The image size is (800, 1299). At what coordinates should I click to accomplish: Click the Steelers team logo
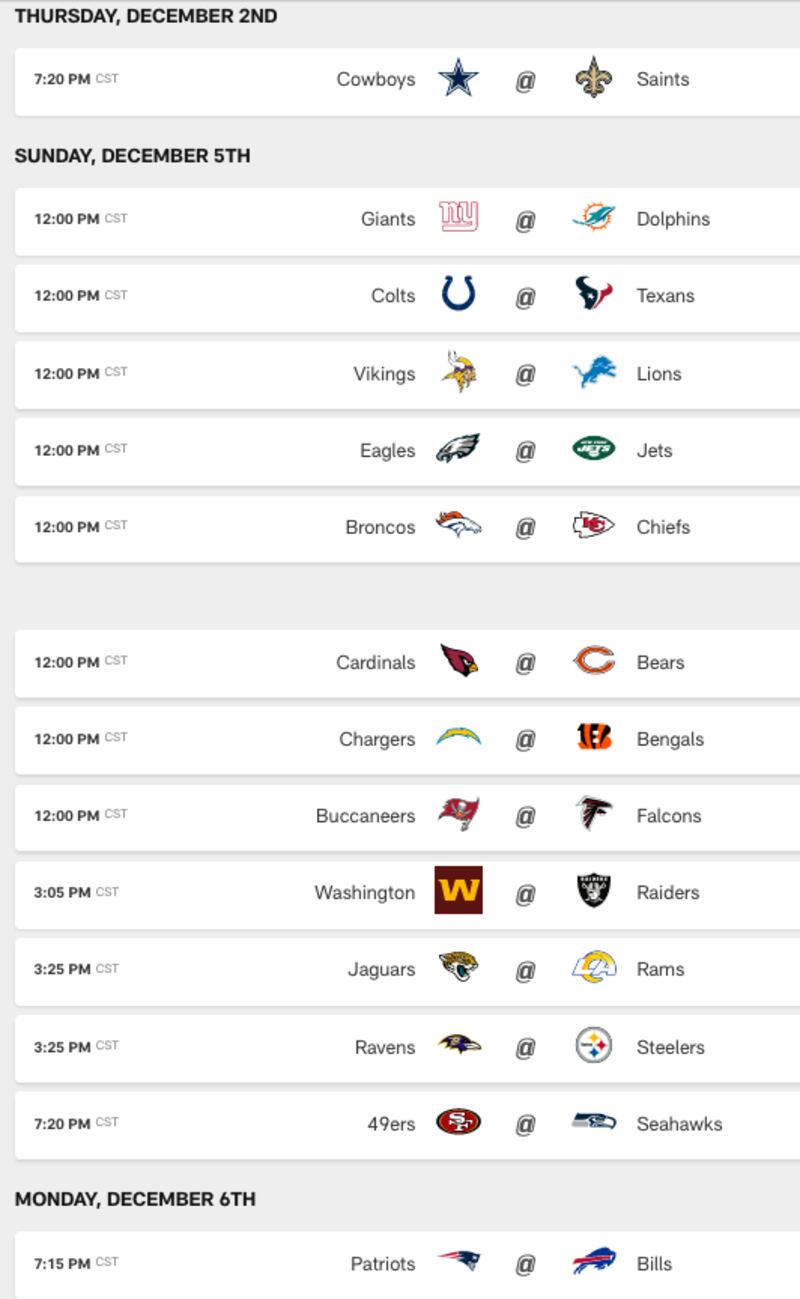tap(594, 1046)
